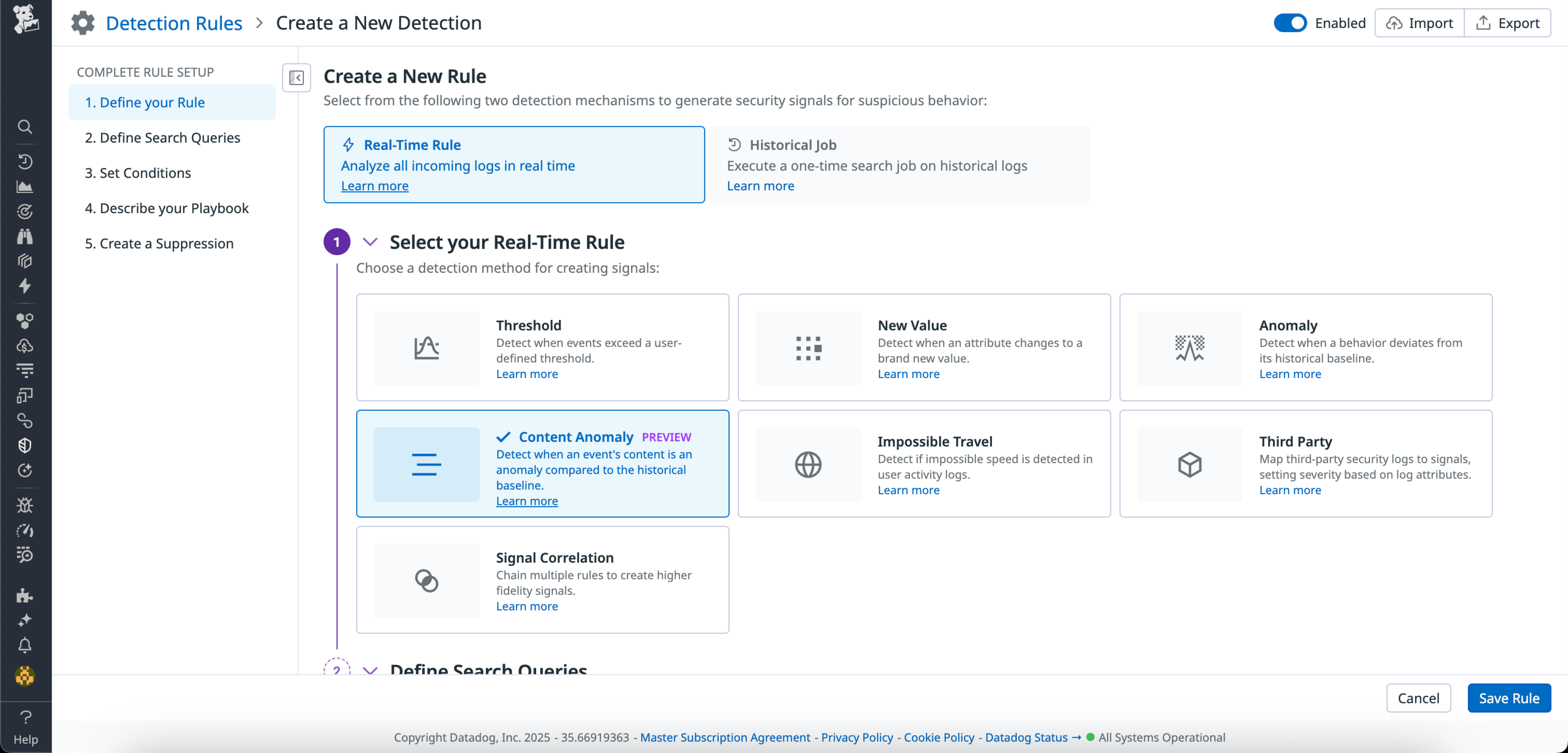This screenshot has height=753, width=1568.
Task: Open Detection Rules from the breadcrumb
Action: coord(174,23)
